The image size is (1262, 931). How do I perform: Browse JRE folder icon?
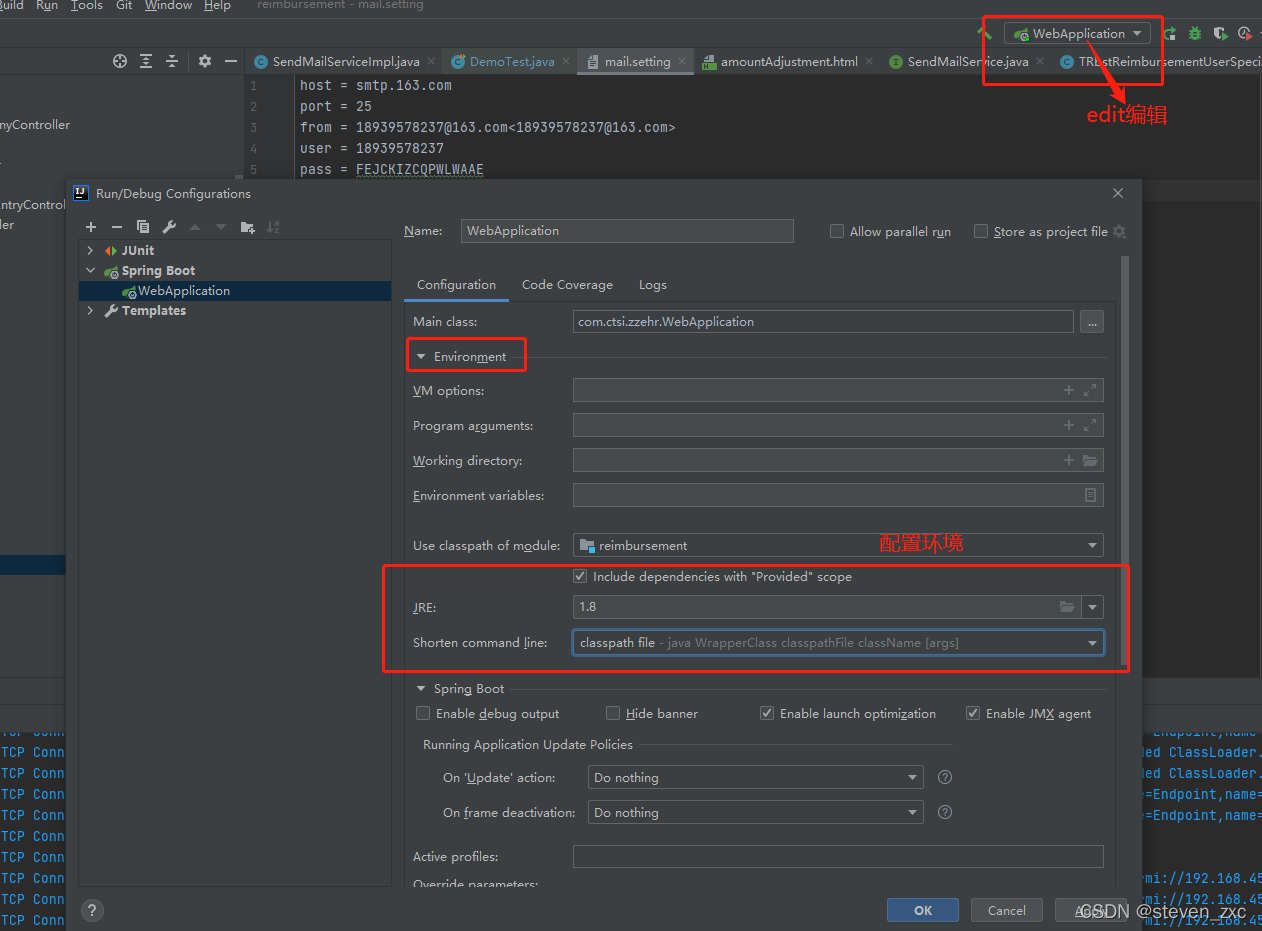click(1067, 607)
